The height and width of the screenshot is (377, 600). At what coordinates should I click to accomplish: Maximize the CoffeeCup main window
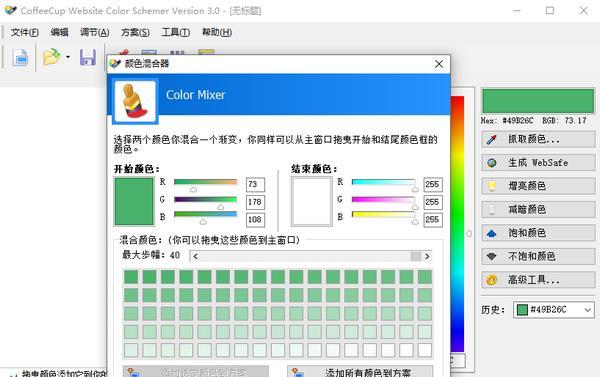pyautogui.click(x=550, y=10)
